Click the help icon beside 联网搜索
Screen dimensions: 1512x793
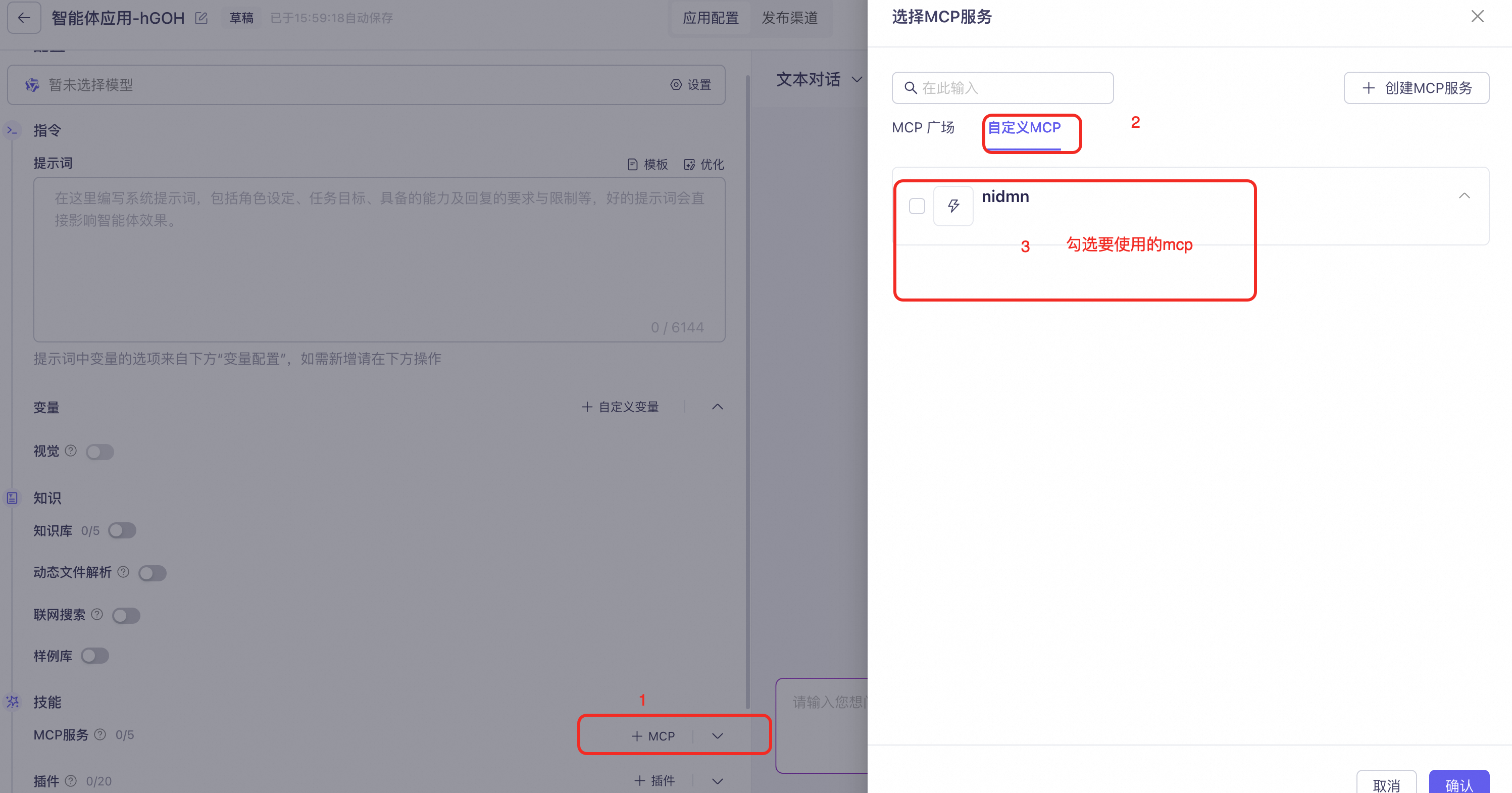[x=97, y=615]
